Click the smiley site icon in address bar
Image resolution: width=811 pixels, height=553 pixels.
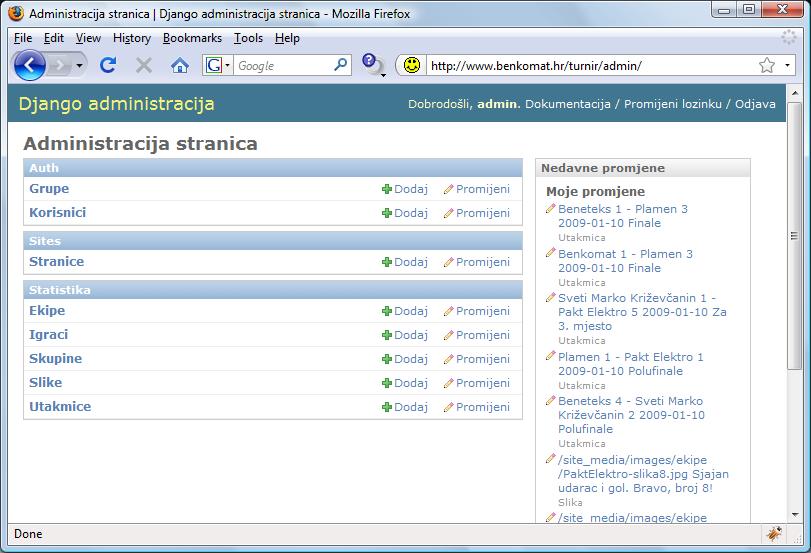click(x=412, y=65)
